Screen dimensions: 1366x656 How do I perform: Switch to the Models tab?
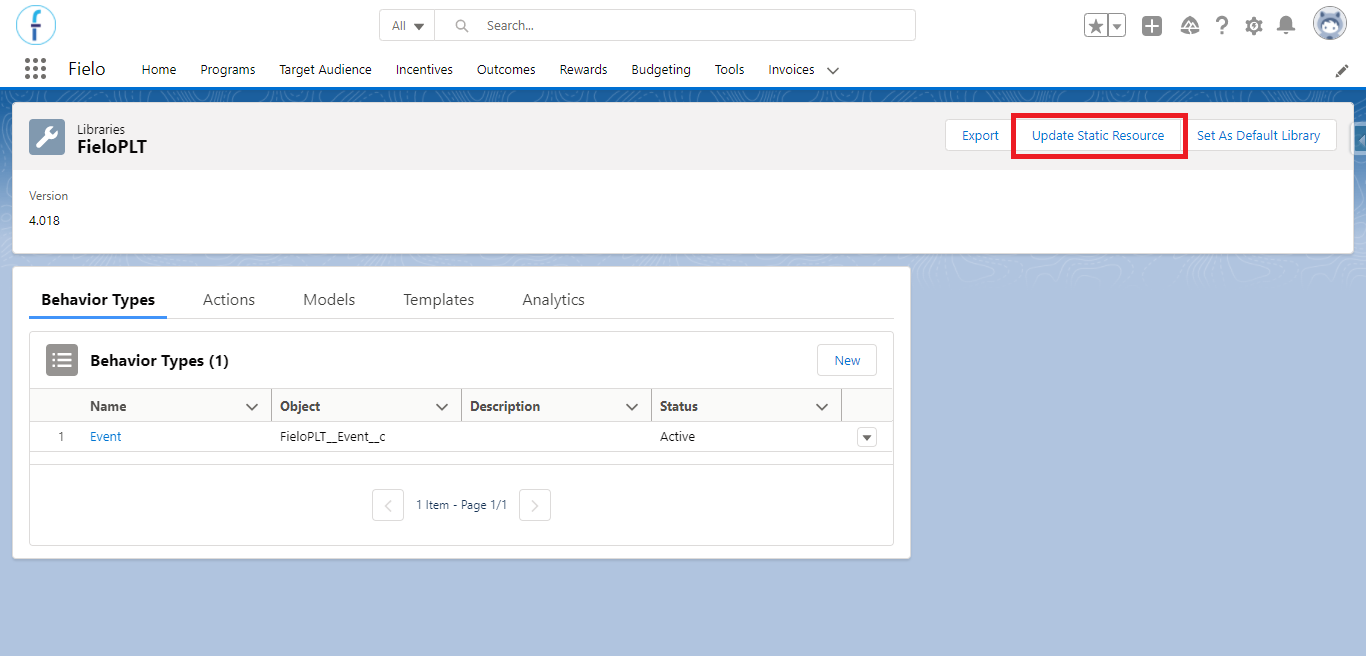(329, 300)
